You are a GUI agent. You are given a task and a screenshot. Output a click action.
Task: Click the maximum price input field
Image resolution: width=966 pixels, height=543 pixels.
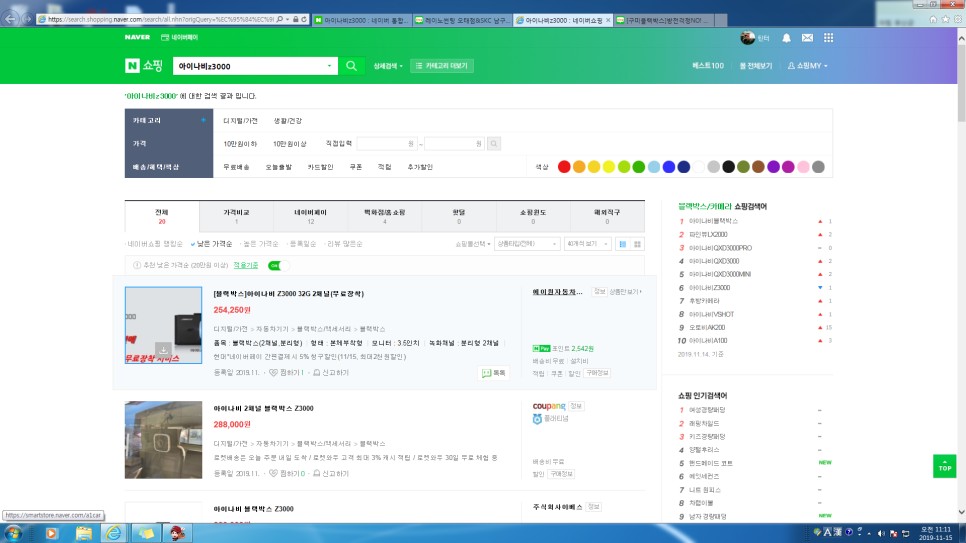click(x=455, y=144)
